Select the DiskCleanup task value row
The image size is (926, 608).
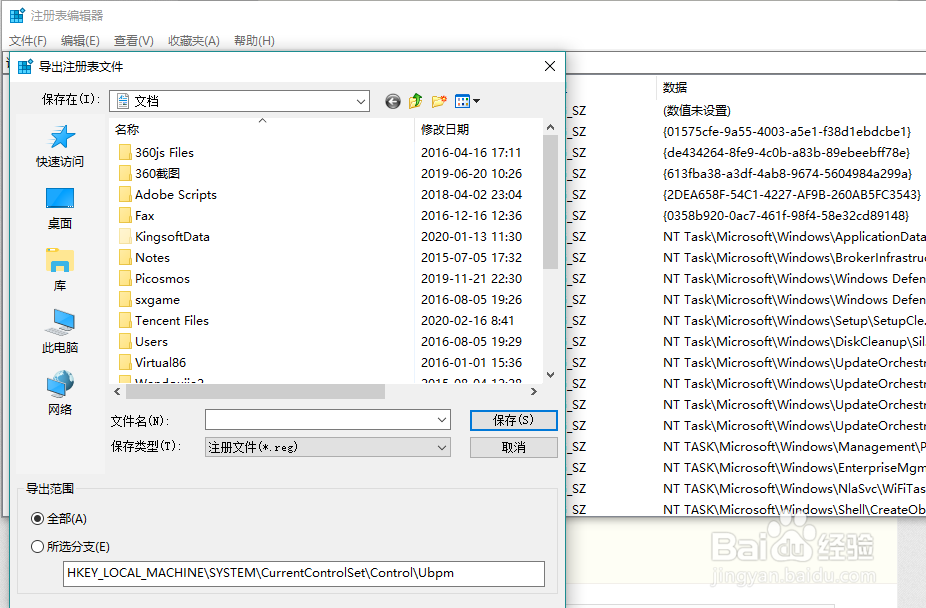pos(794,342)
